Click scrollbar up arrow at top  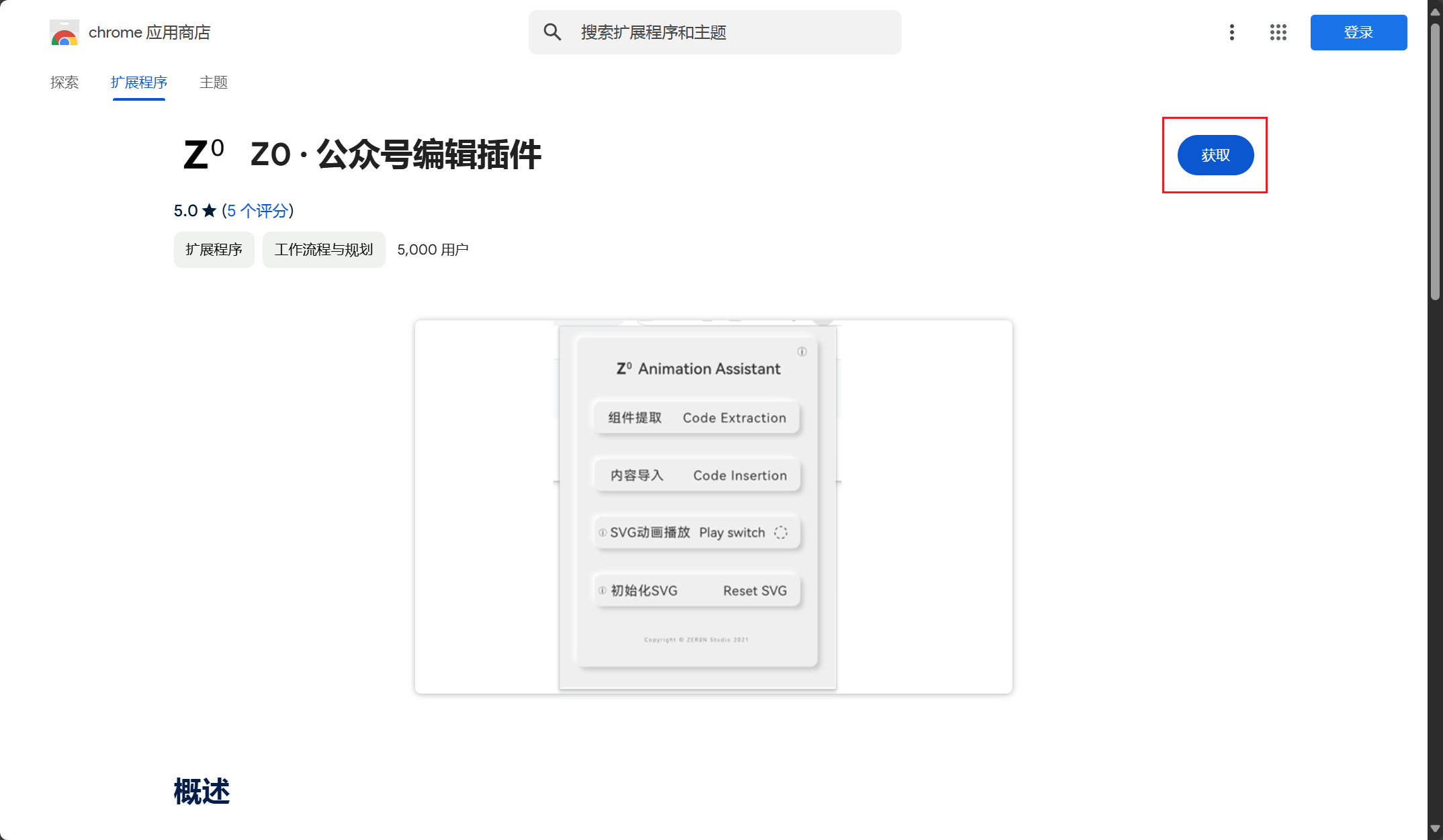point(1435,11)
